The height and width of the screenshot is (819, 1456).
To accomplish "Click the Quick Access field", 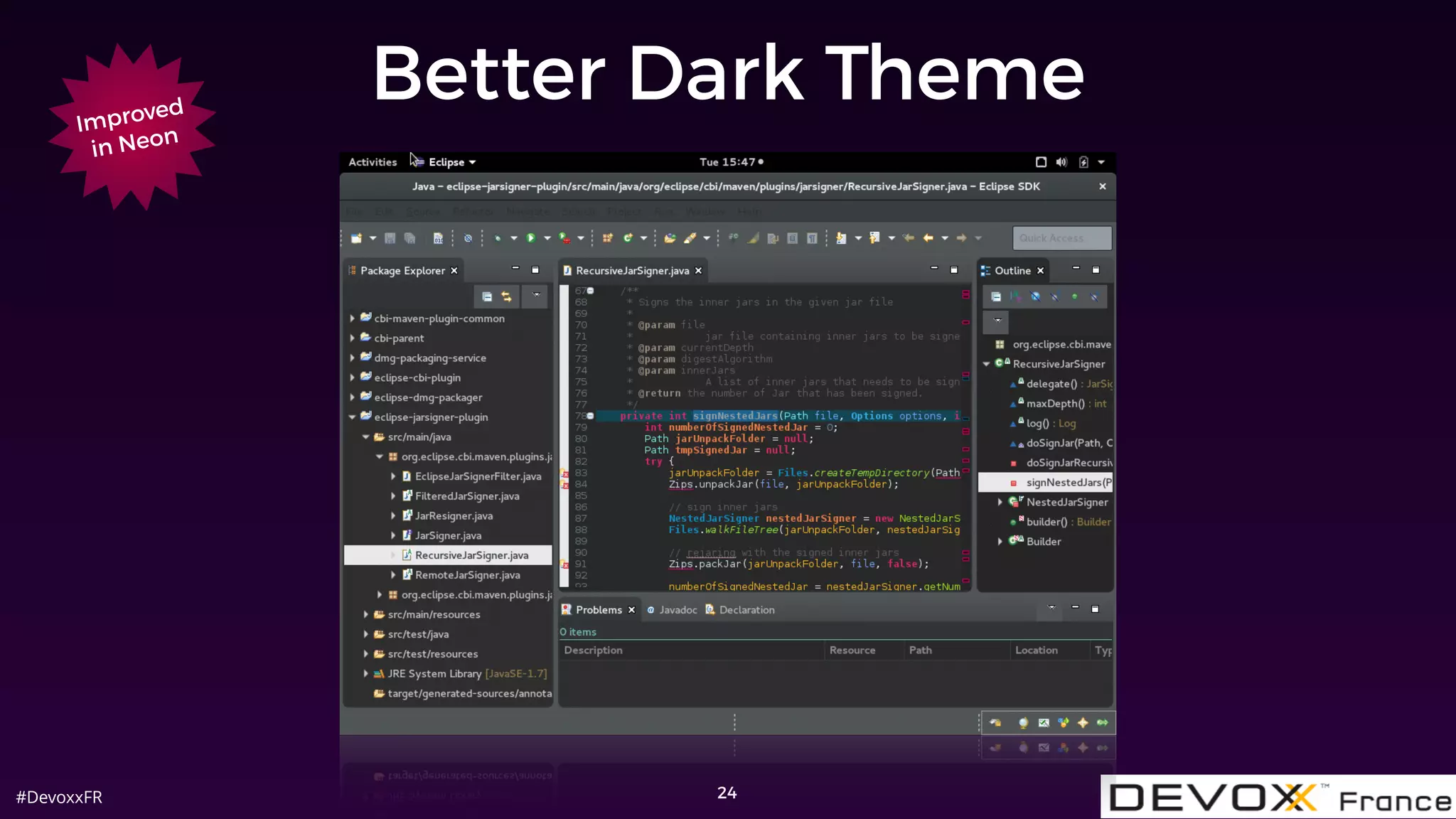I will pyautogui.click(x=1062, y=238).
